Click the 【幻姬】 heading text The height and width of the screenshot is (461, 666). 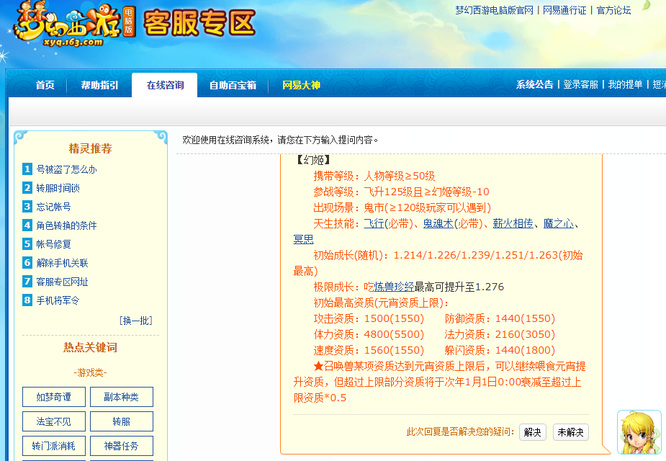(x=312, y=160)
